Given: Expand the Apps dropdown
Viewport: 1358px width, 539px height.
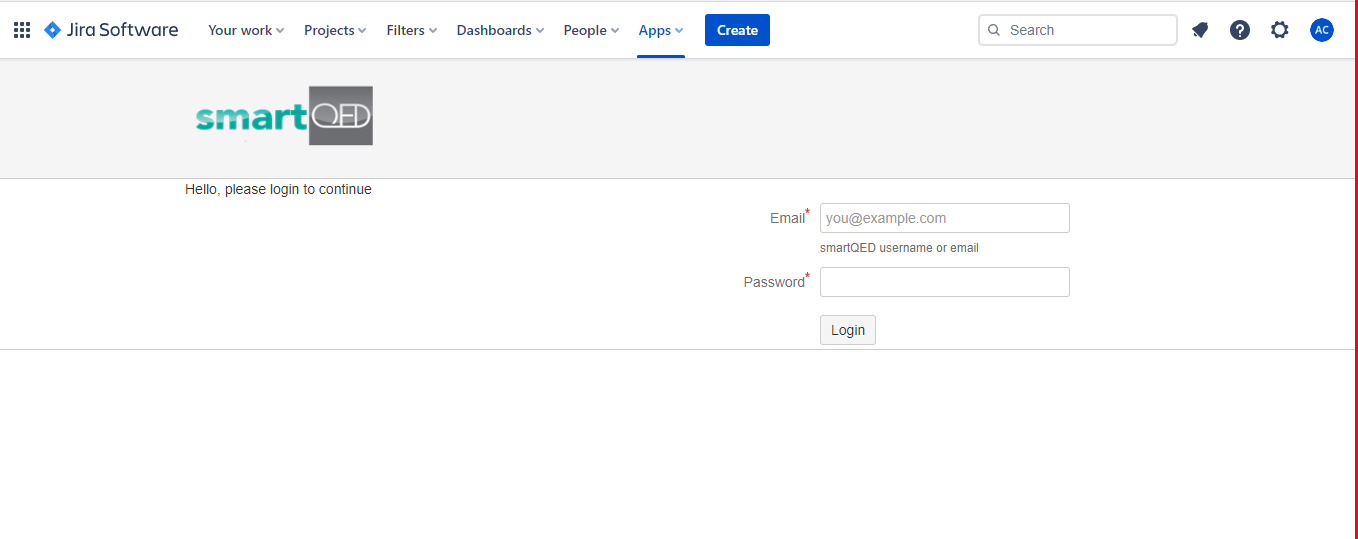Looking at the screenshot, I should click(661, 30).
